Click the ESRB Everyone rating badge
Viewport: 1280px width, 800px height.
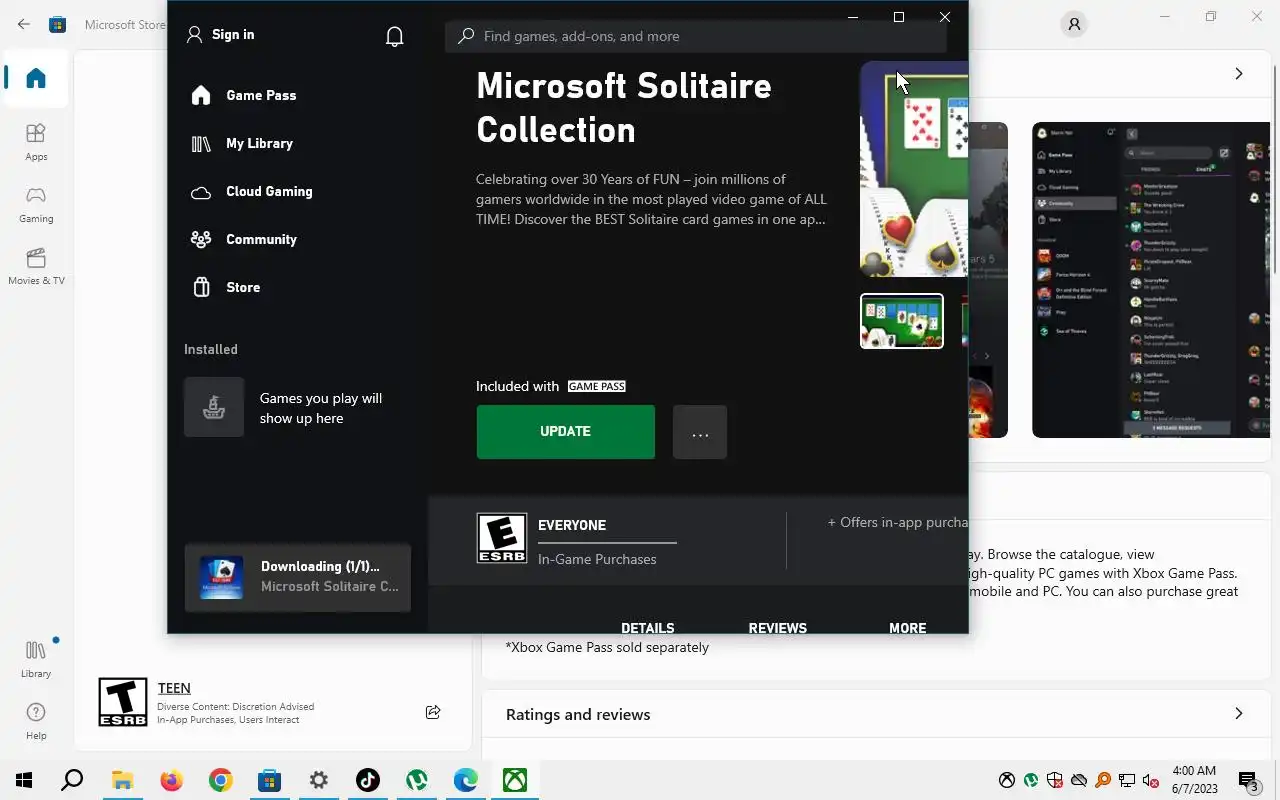click(502, 539)
